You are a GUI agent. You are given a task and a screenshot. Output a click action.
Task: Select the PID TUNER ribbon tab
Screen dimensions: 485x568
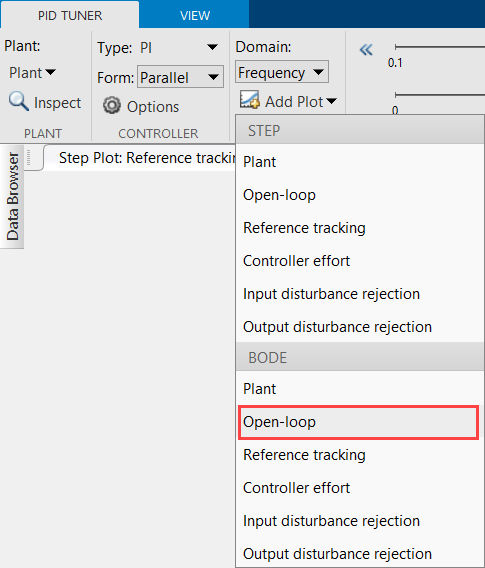[70, 16]
